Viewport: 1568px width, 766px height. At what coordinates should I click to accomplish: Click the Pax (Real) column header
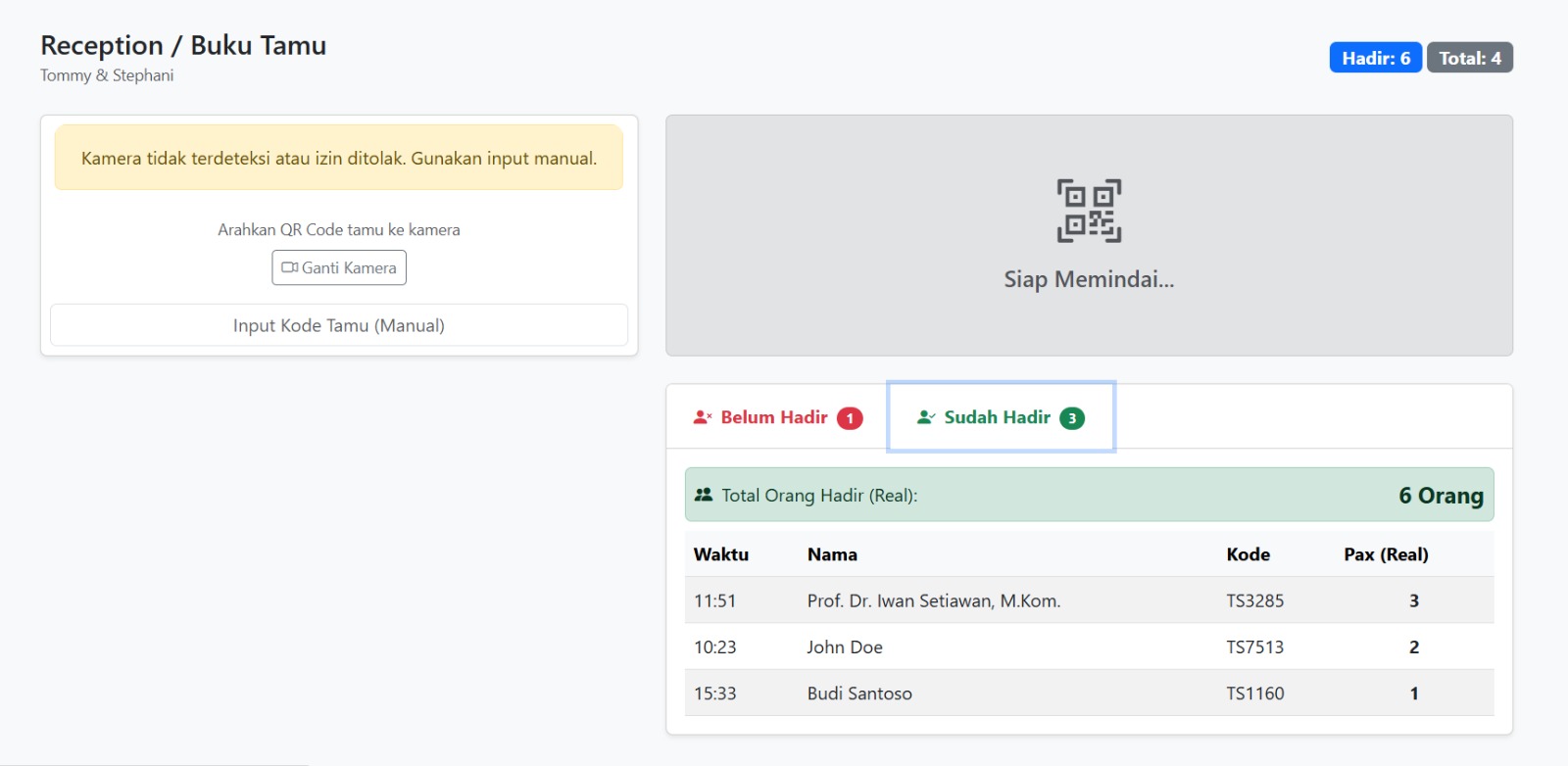pos(1386,554)
